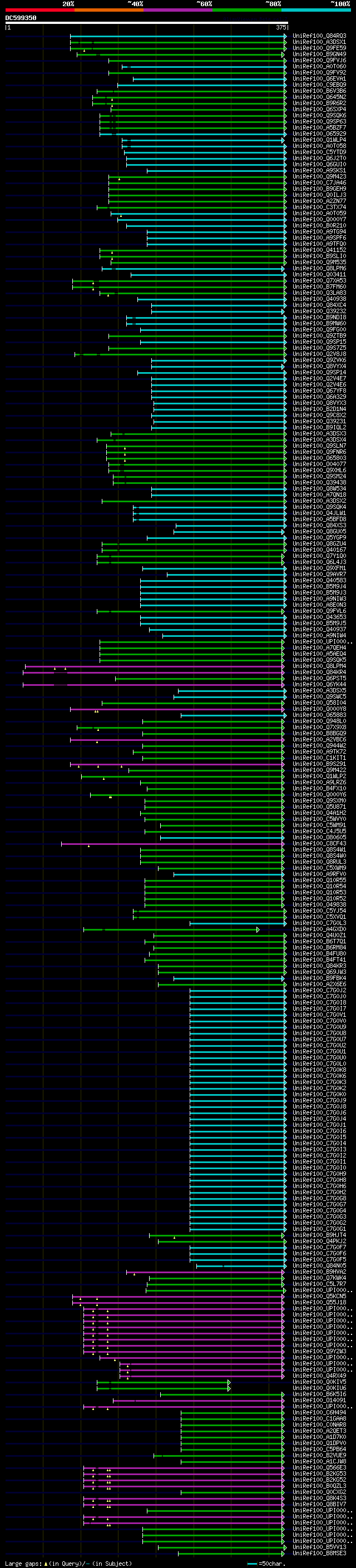Select the UniRef100_B0R210 label
The width and height of the screenshot is (356, 1568).
pos(319,225)
